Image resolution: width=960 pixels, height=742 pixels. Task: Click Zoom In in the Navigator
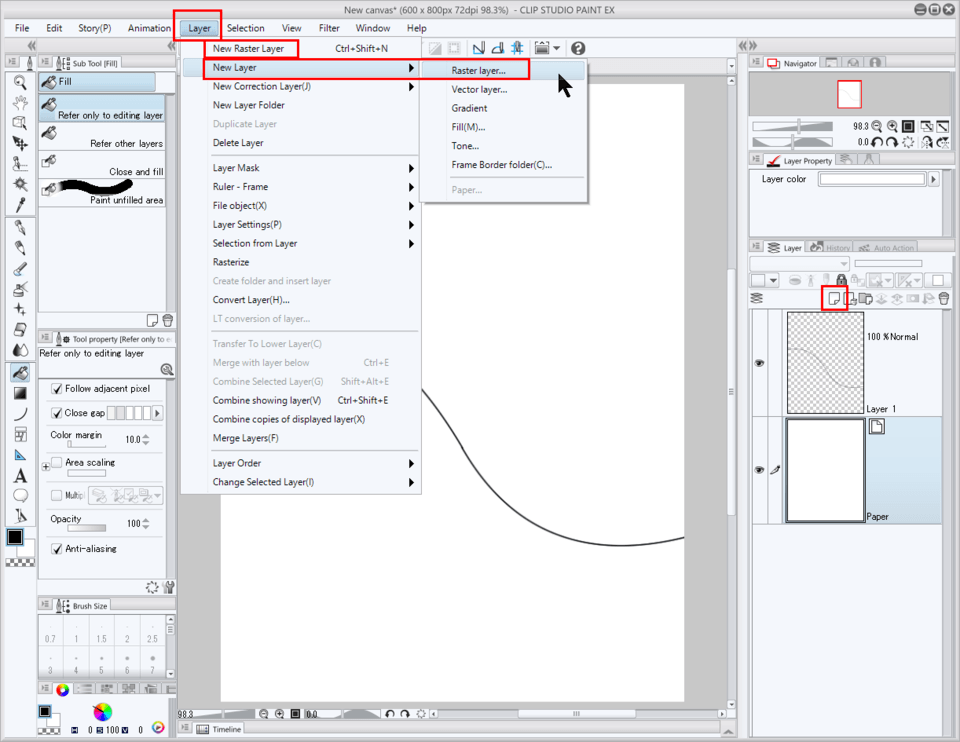click(x=891, y=126)
